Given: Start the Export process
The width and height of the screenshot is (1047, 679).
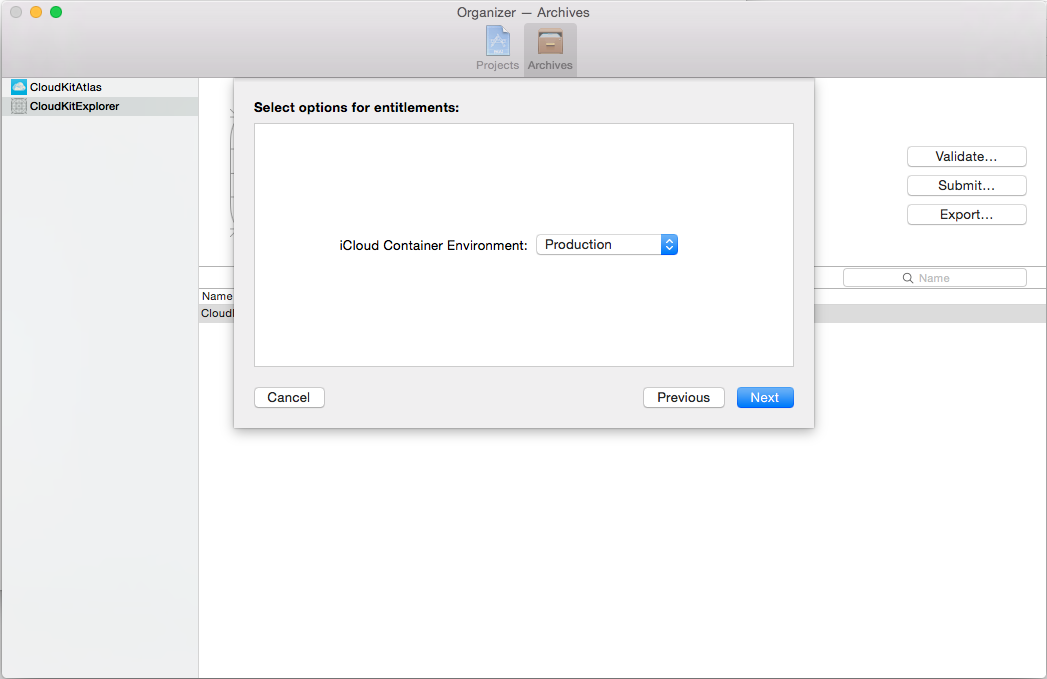Looking at the screenshot, I should click(966, 214).
